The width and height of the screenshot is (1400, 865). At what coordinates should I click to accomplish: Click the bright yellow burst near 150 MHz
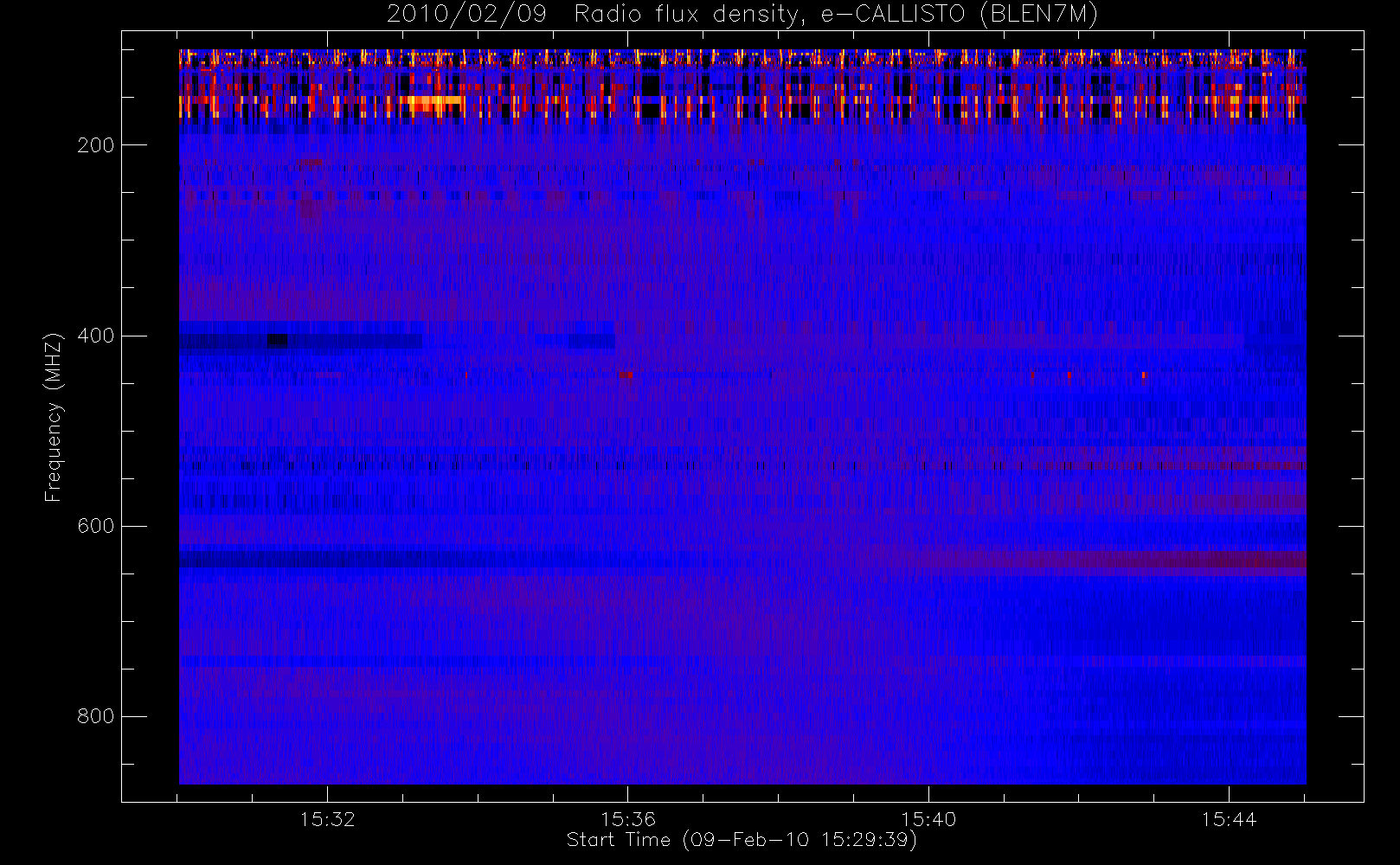tap(433, 105)
